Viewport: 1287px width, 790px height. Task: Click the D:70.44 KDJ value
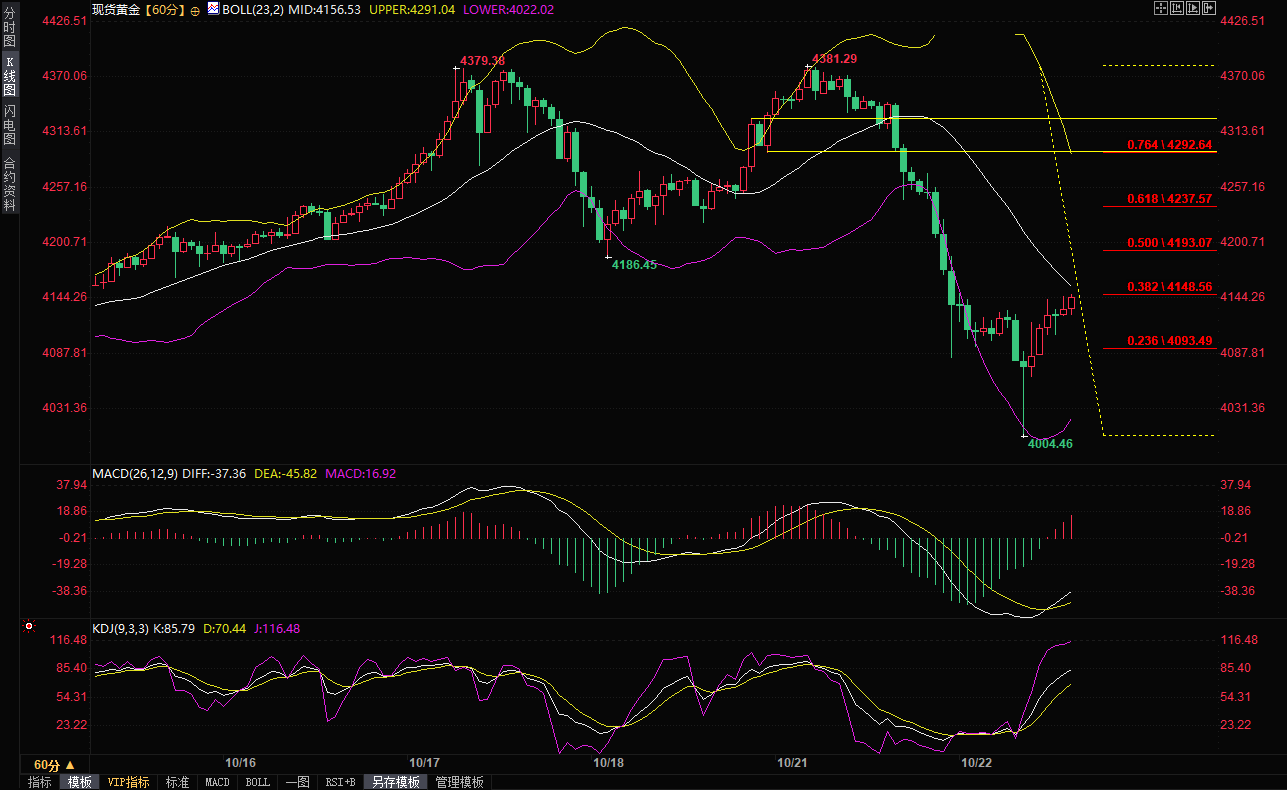point(224,628)
